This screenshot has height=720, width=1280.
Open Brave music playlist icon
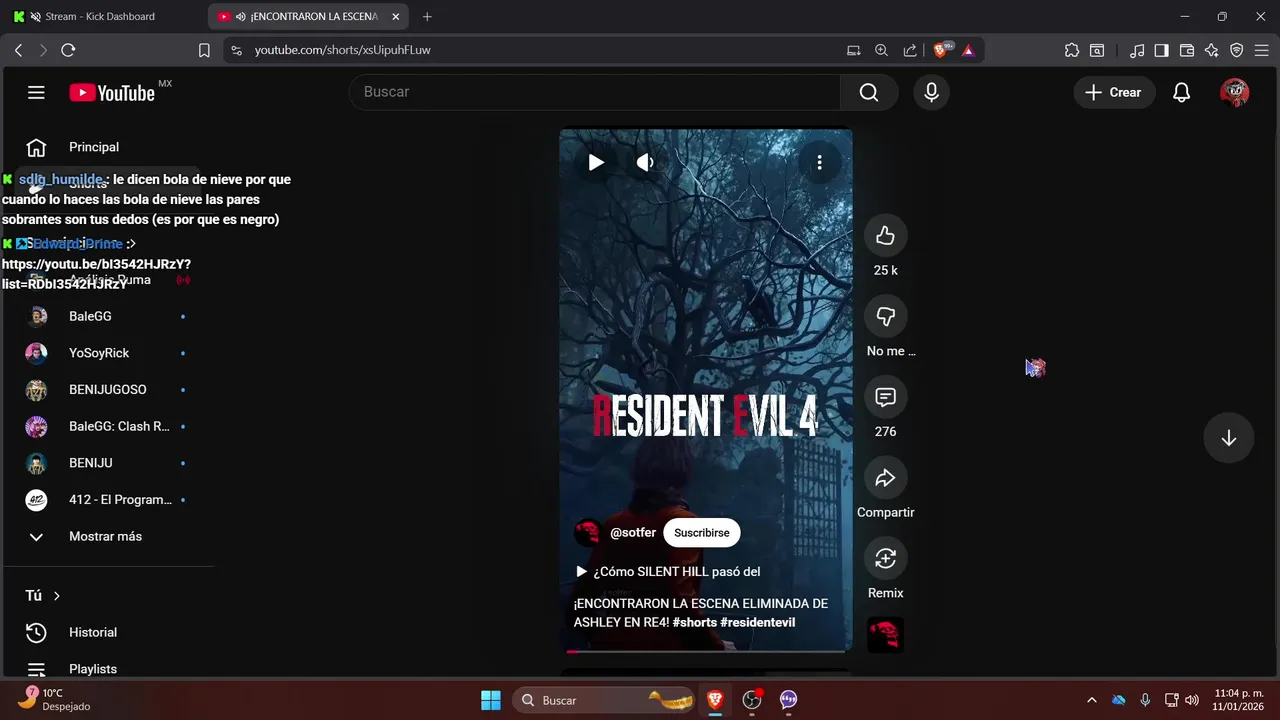pyautogui.click(x=1137, y=50)
